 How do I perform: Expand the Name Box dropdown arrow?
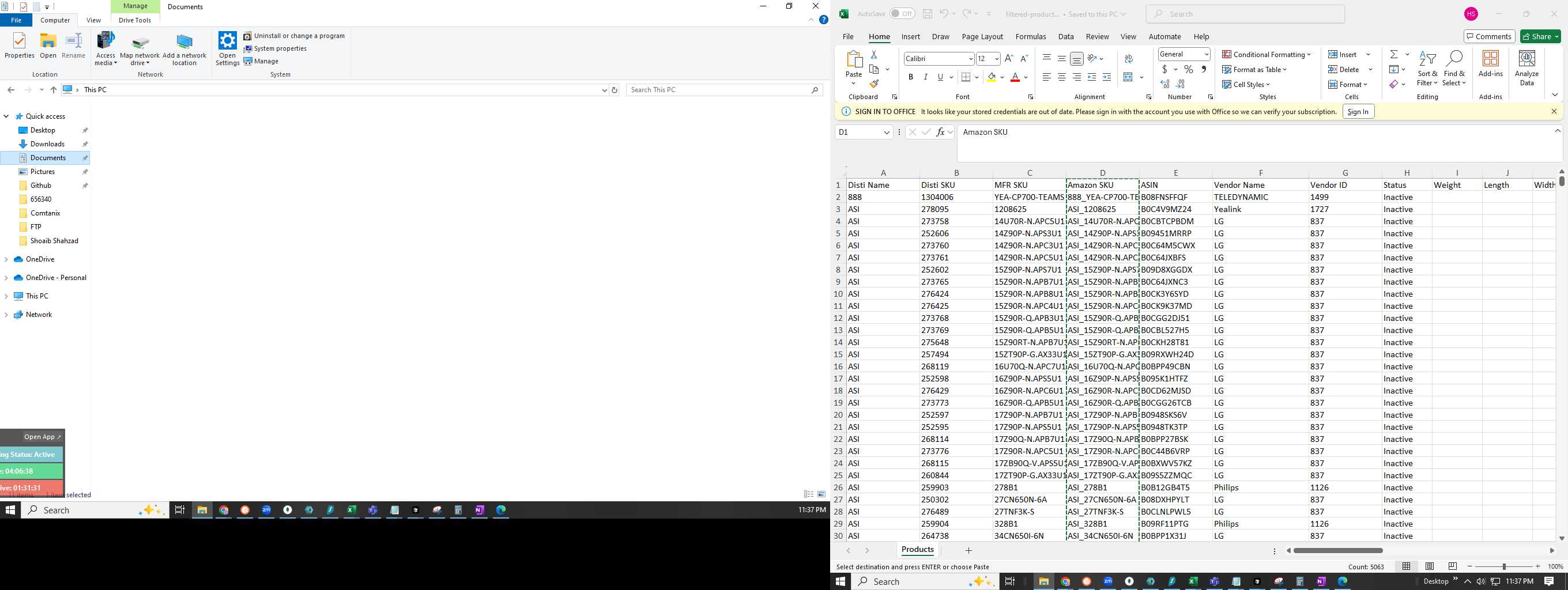point(886,132)
